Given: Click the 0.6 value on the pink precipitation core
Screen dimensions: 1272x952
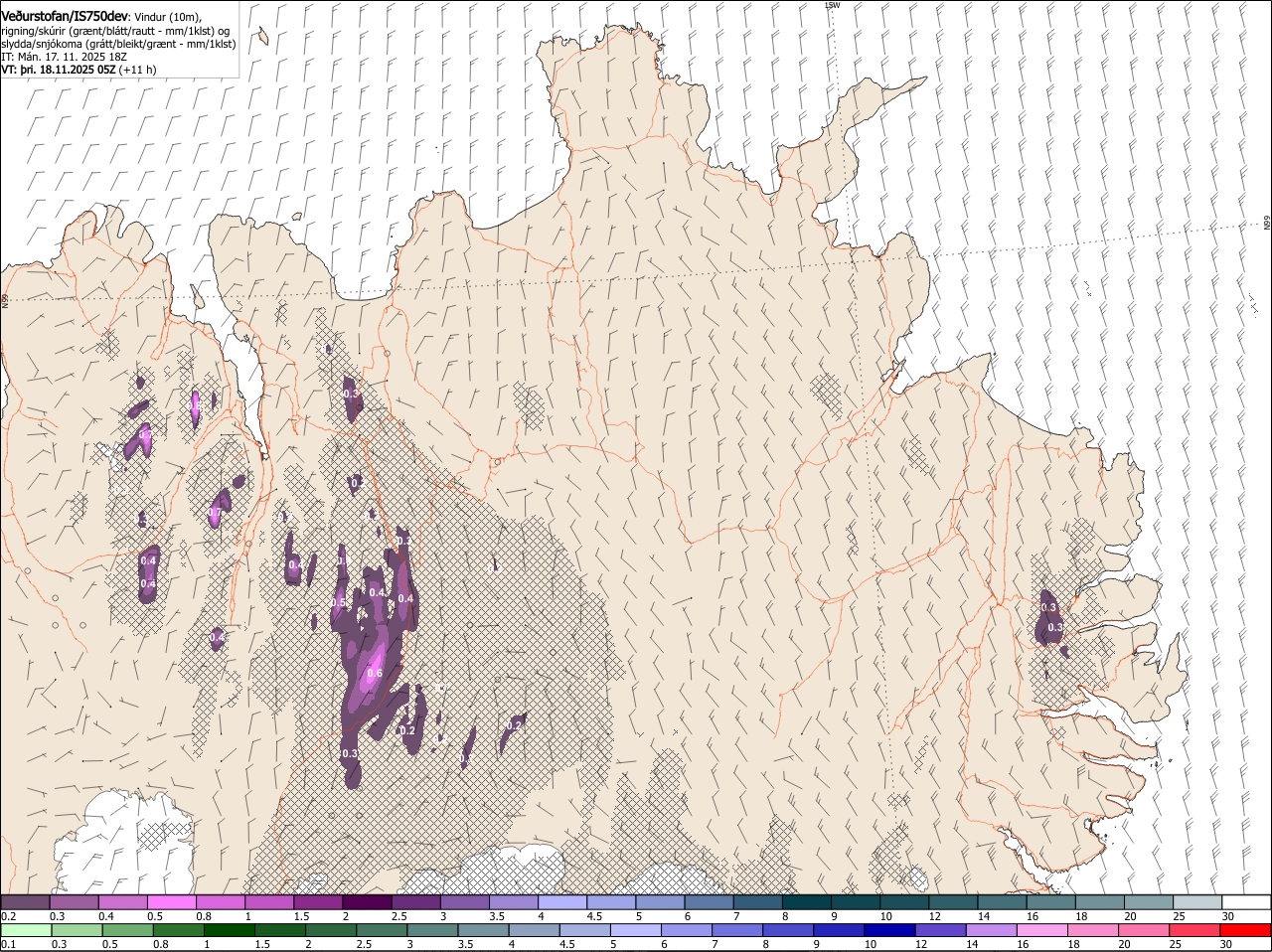Looking at the screenshot, I should (x=375, y=673).
